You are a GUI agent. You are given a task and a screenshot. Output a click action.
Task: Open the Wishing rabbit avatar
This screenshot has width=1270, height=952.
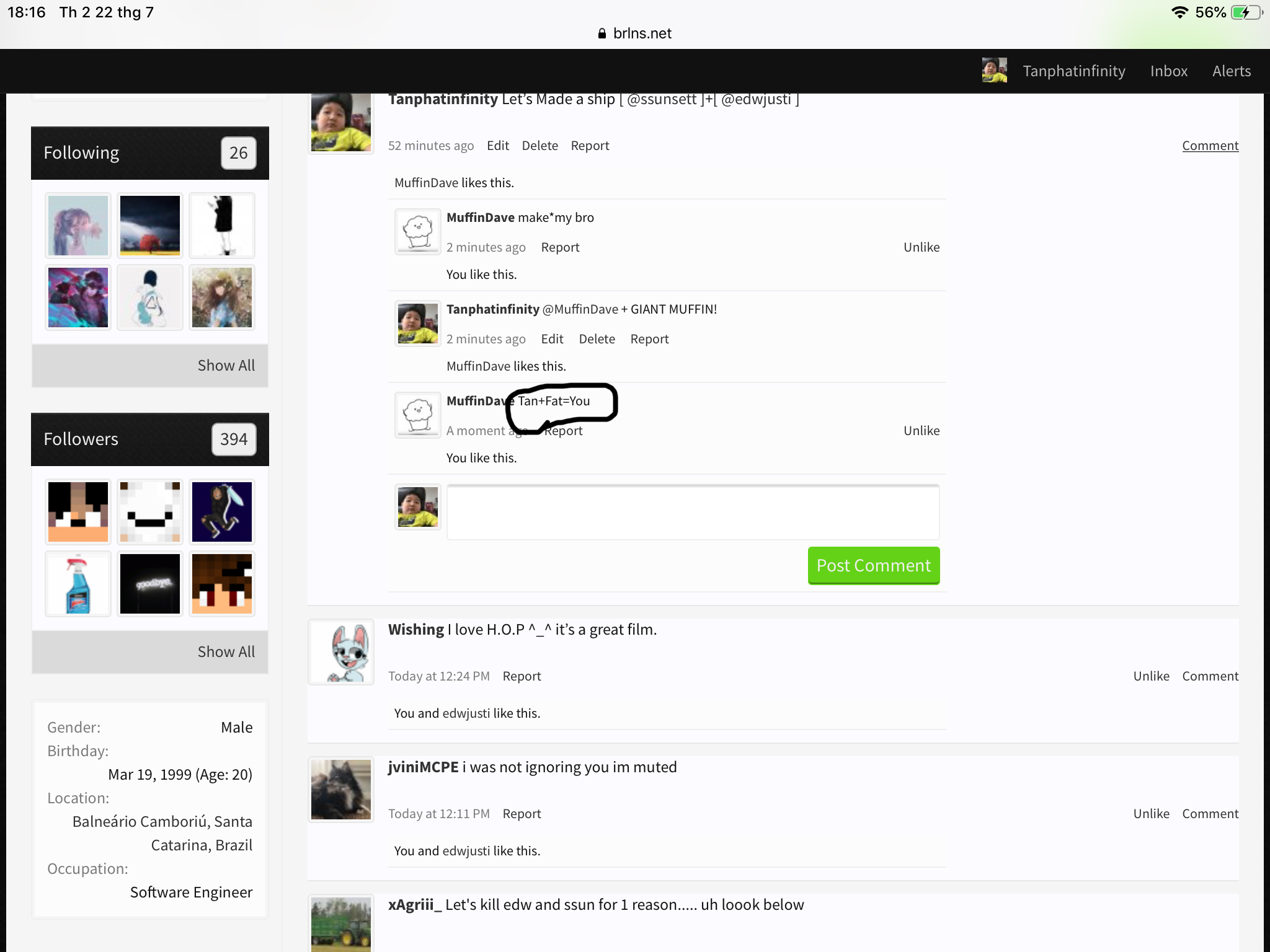[x=341, y=652]
